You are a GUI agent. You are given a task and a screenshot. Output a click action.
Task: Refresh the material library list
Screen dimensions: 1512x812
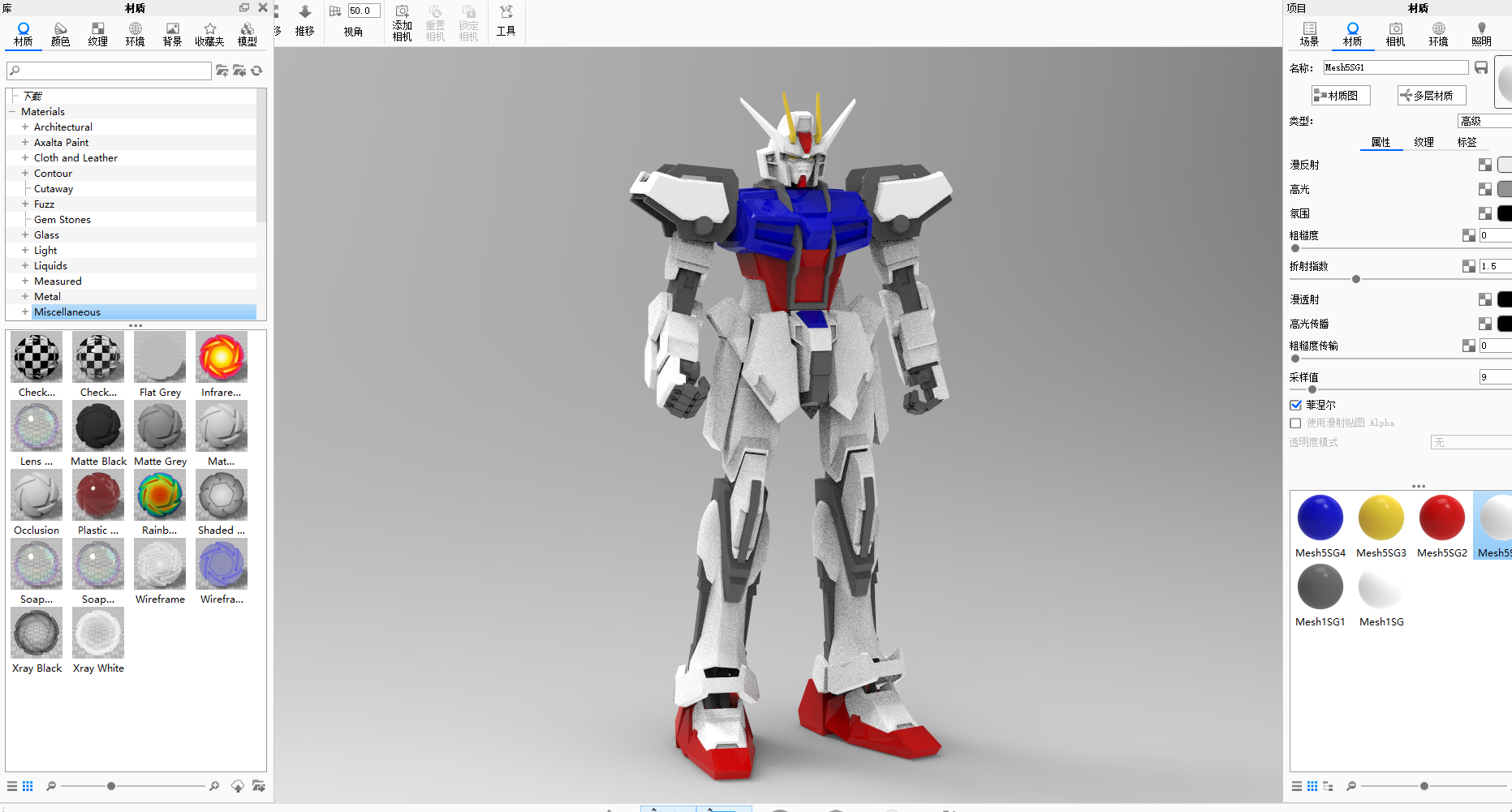(256, 71)
